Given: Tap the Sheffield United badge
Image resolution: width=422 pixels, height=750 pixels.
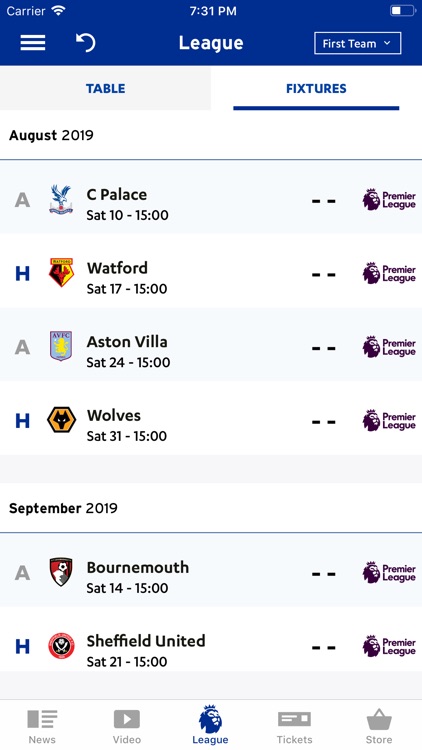Looking at the screenshot, I should click(61, 646).
